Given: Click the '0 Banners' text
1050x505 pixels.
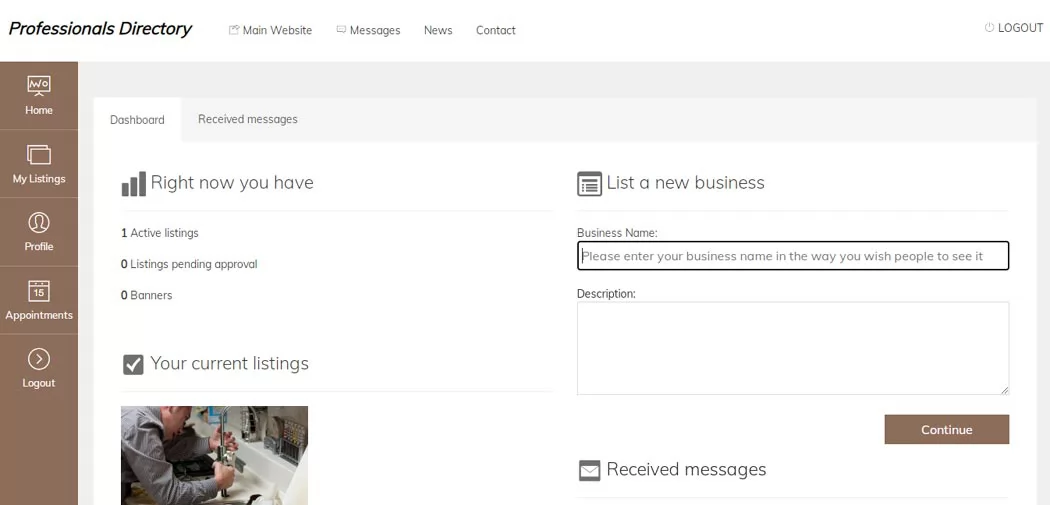Looking at the screenshot, I should click(146, 295).
